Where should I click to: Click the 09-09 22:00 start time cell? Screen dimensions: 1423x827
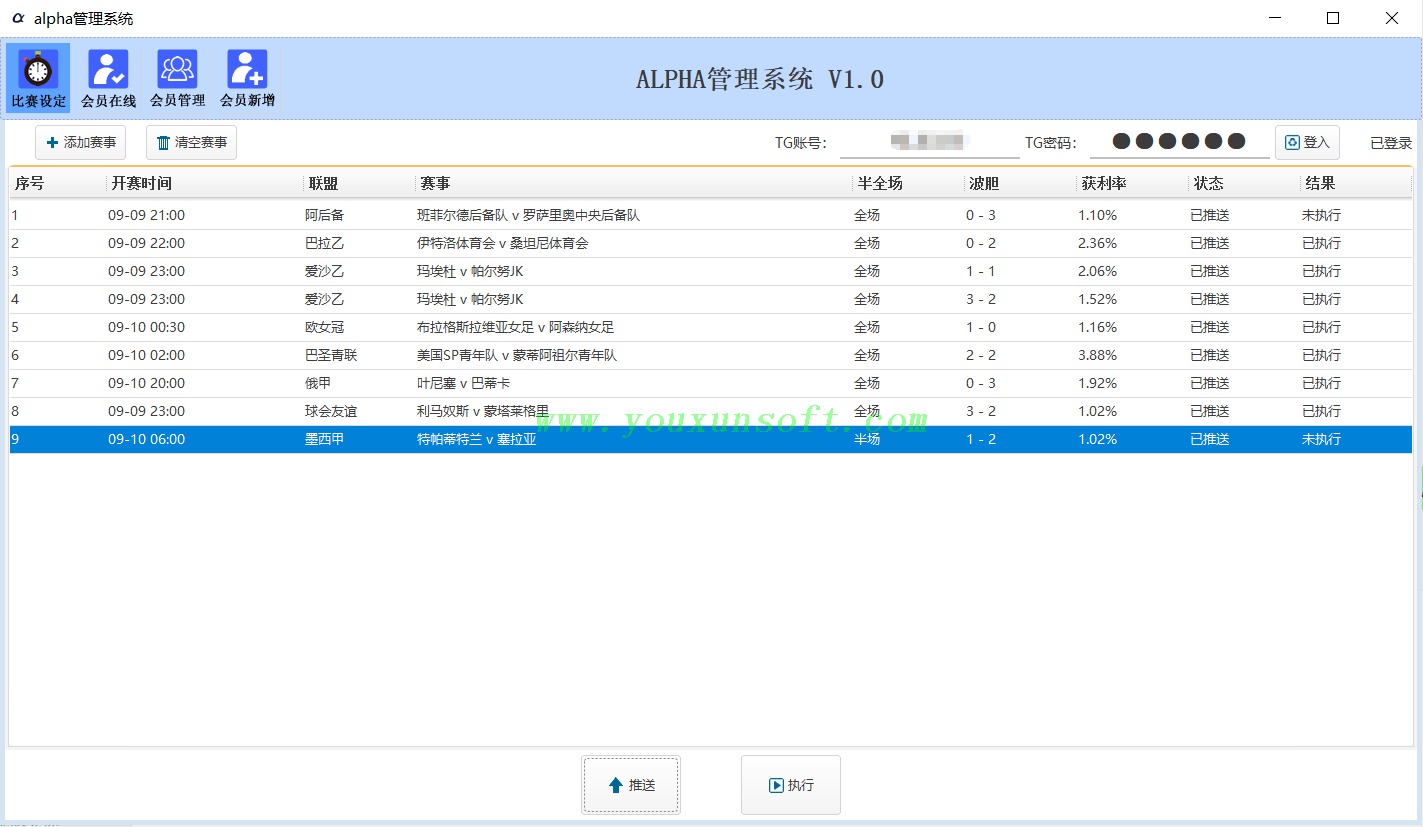point(146,243)
